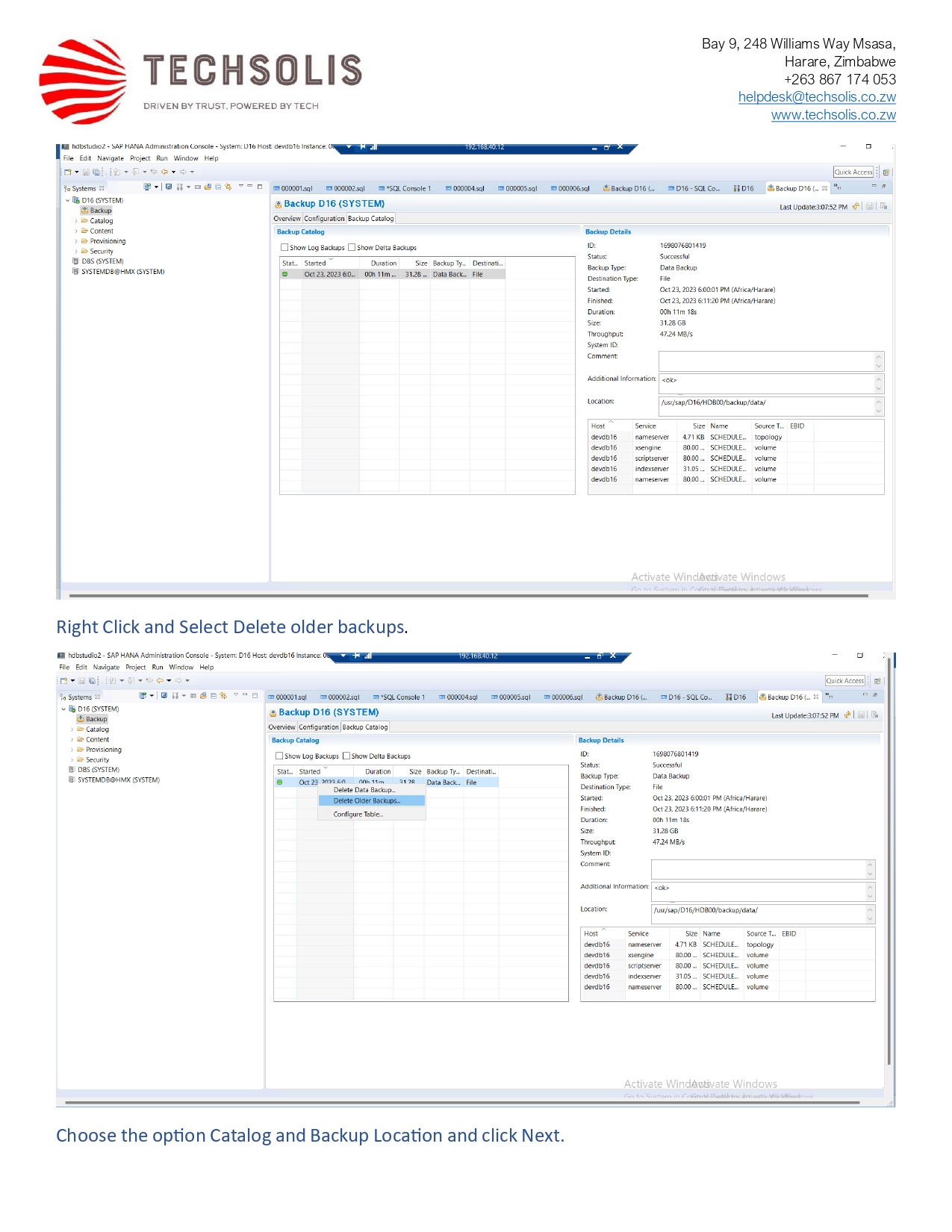Viewport: 952px width, 1232px height.
Task: Click Collapse All icon in upper Systems panel
Action: click(218, 187)
